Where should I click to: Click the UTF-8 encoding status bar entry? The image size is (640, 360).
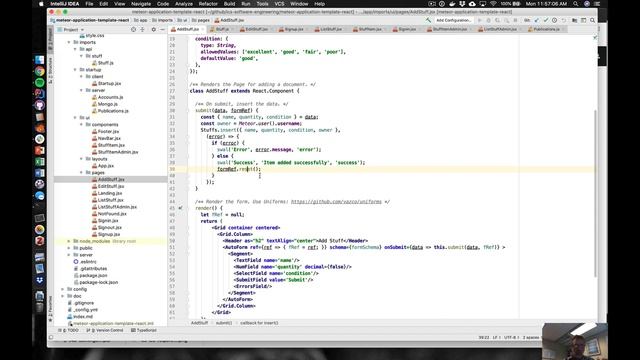point(510,338)
